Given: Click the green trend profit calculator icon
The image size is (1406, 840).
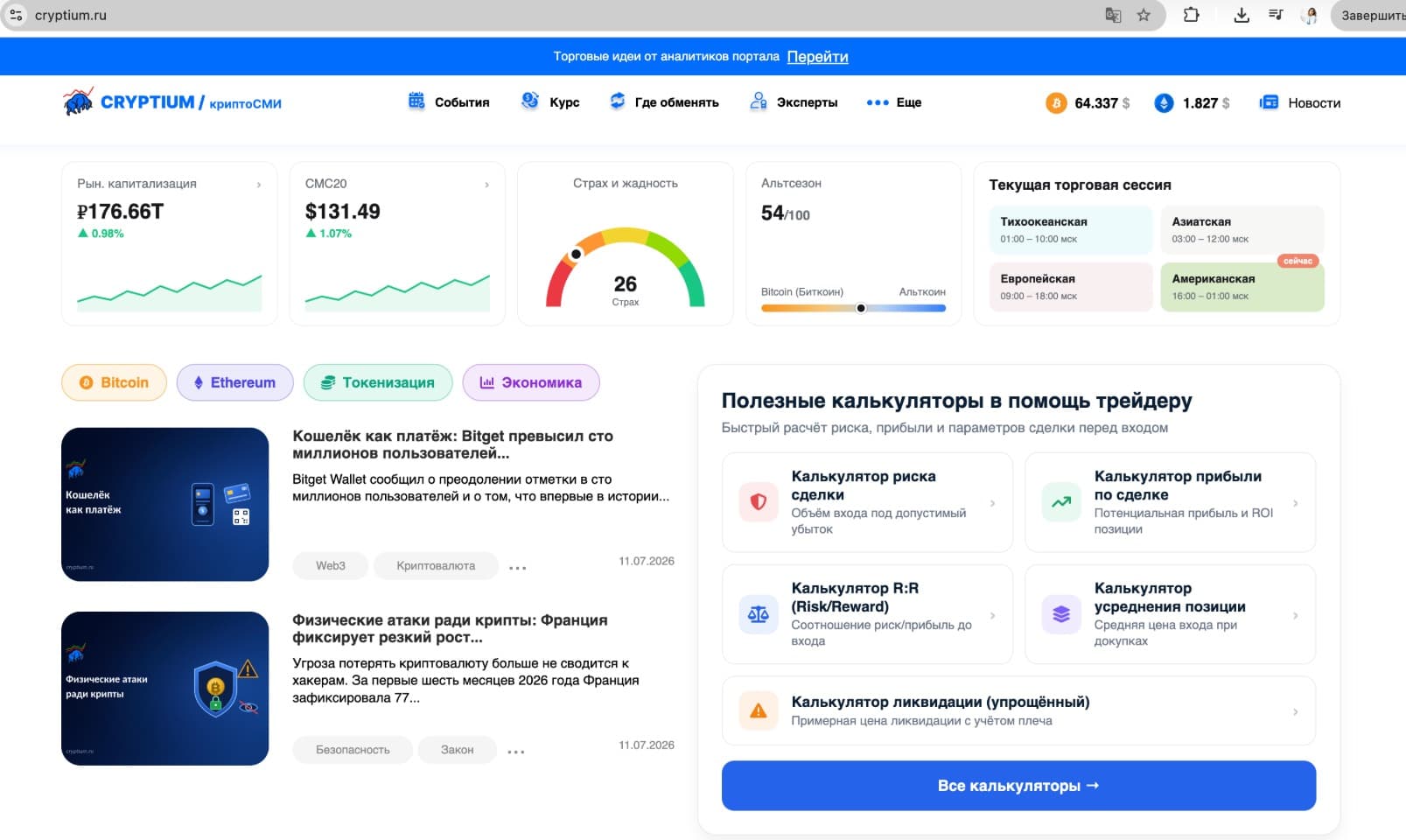Looking at the screenshot, I should [1061, 502].
